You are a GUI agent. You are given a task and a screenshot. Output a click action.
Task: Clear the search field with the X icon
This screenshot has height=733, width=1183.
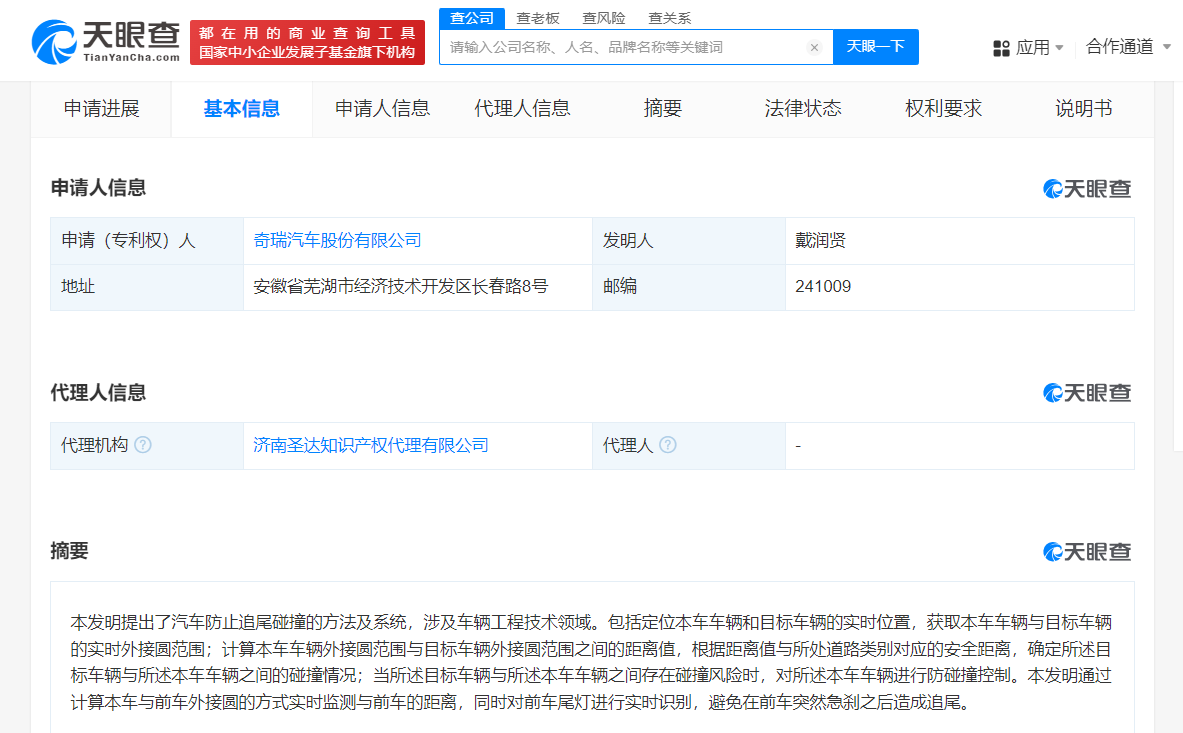tap(814, 48)
